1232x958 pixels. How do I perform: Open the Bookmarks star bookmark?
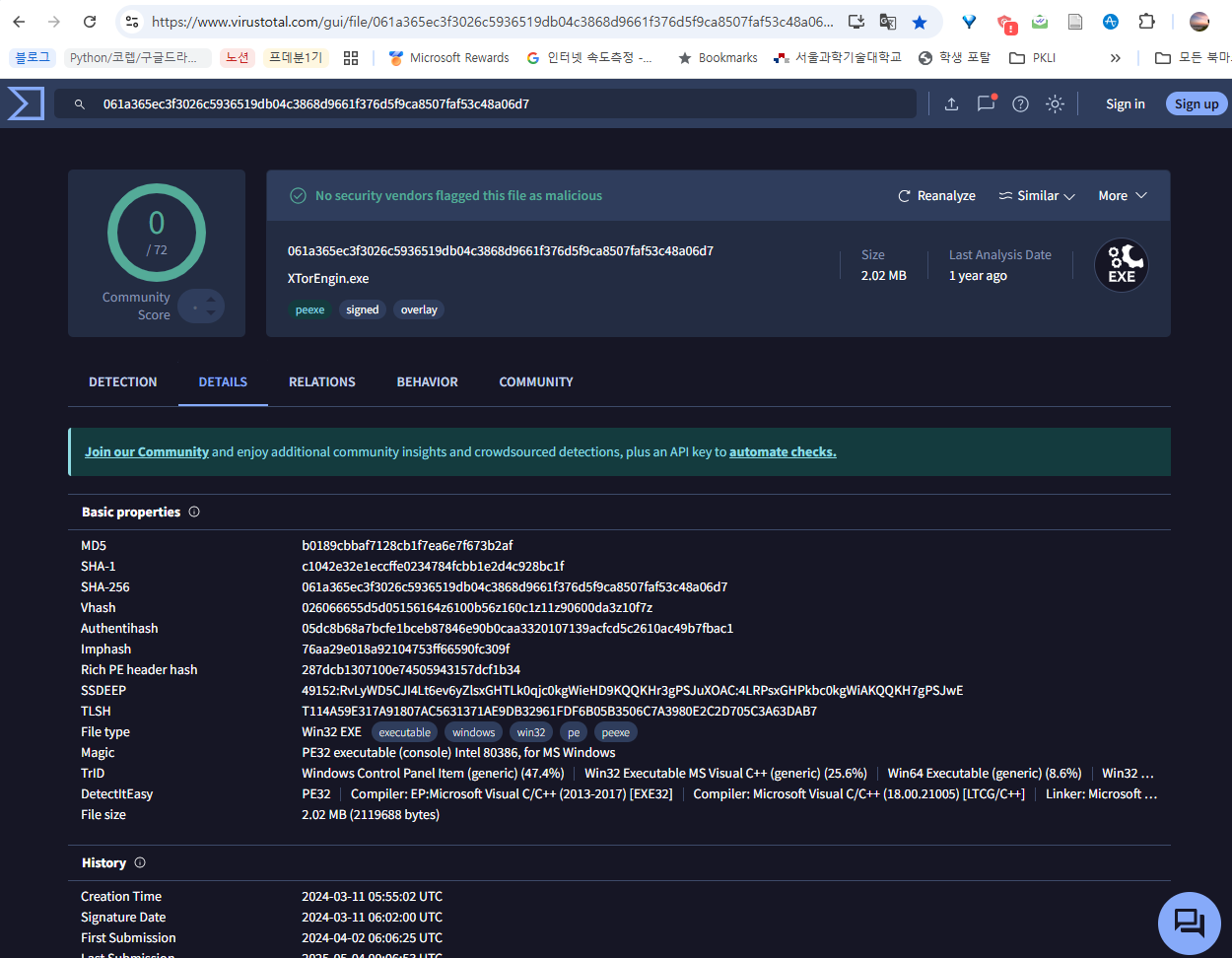(718, 58)
